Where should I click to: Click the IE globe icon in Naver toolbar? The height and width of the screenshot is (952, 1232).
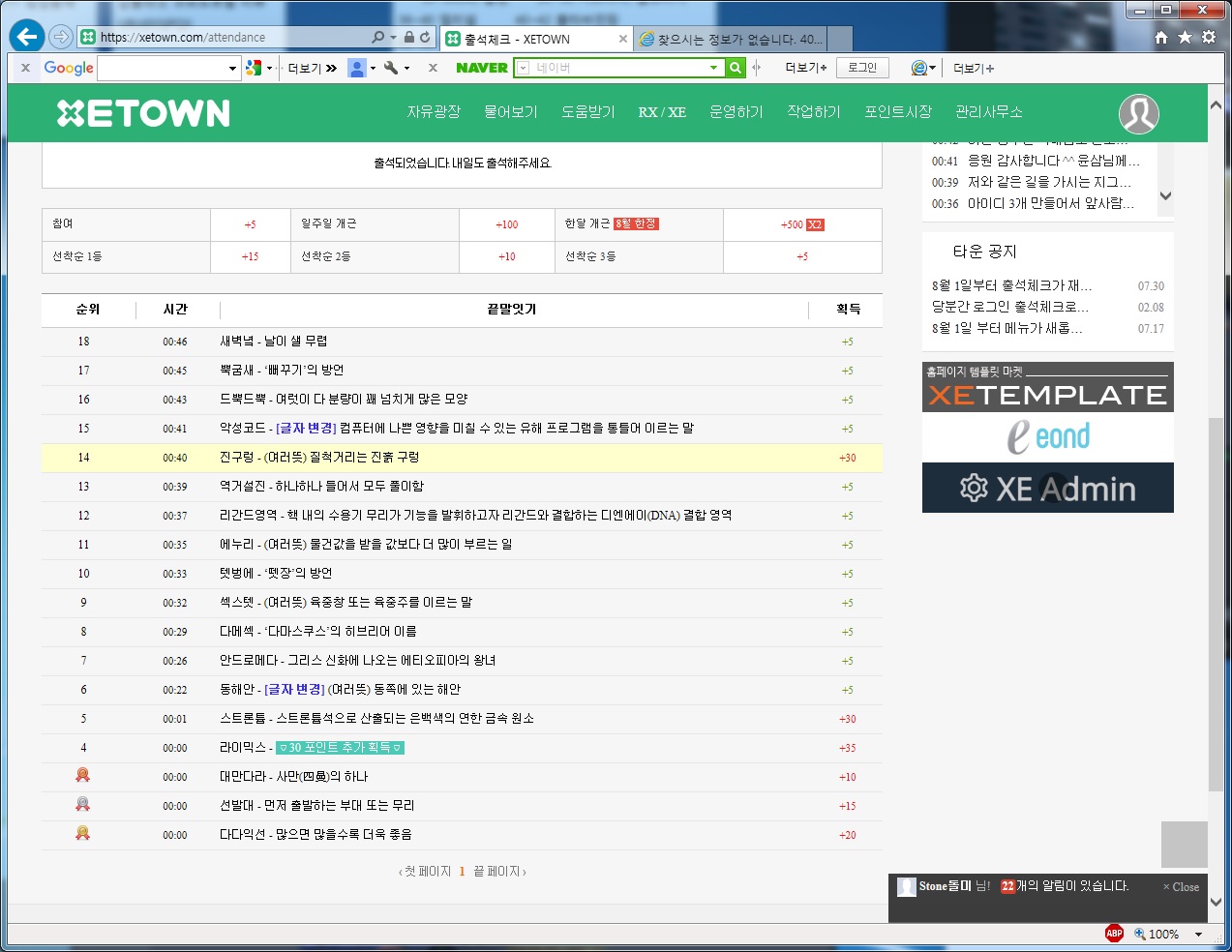point(919,68)
